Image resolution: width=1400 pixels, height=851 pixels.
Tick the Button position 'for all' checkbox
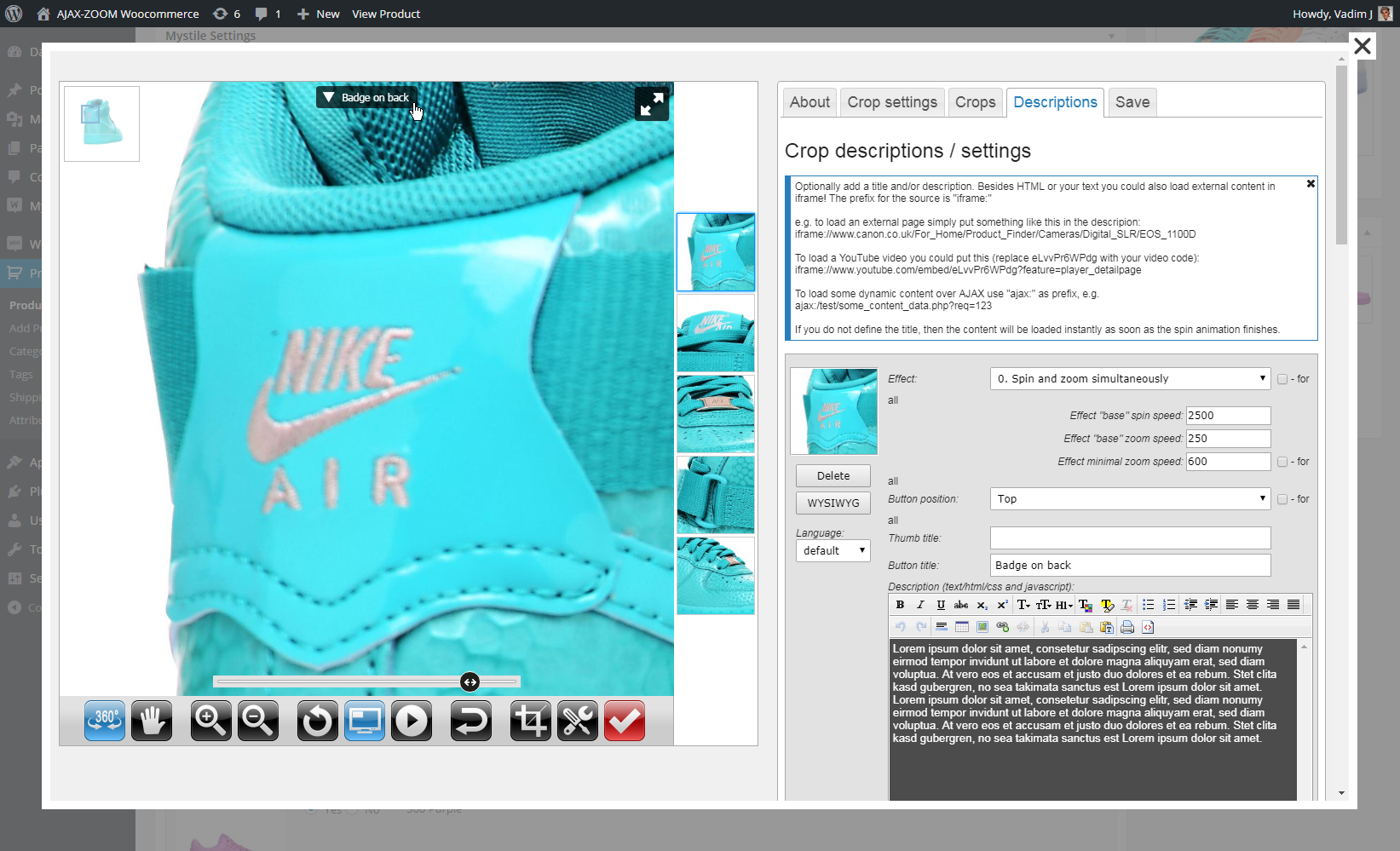click(1282, 499)
